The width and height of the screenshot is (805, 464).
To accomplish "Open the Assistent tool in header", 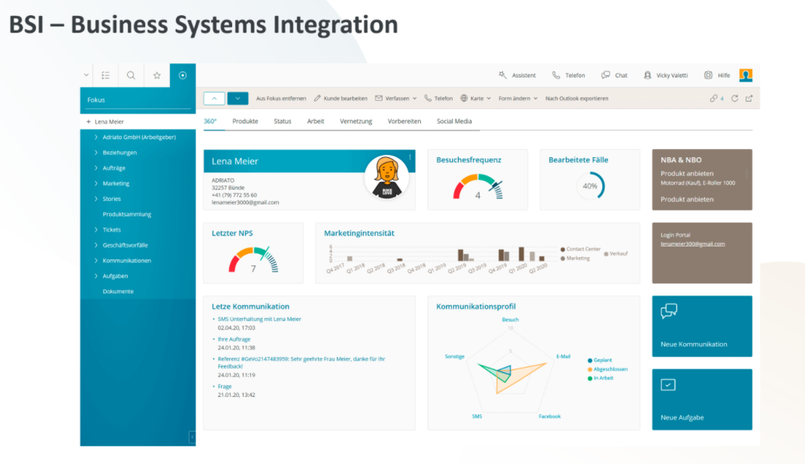I will click(x=517, y=75).
